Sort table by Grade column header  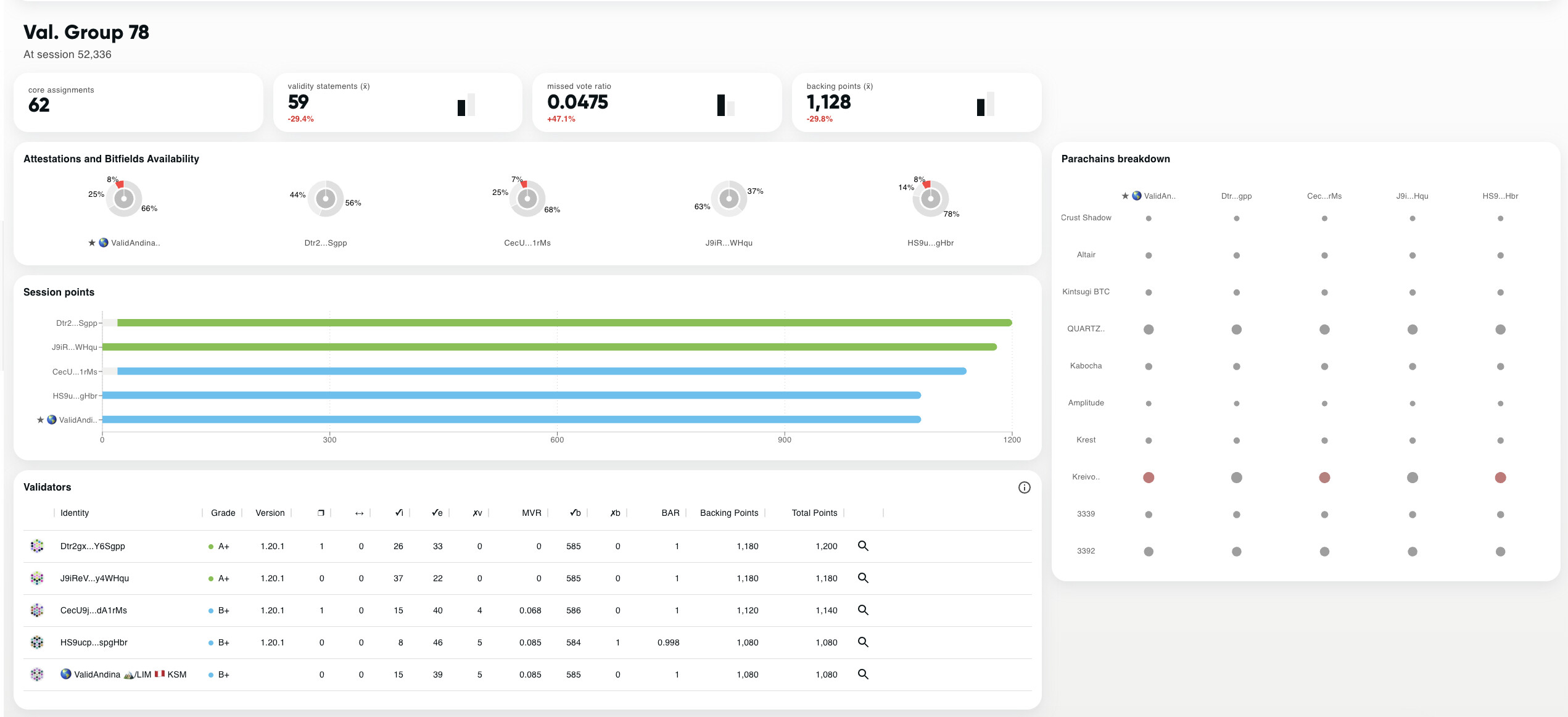click(x=223, y=513)
